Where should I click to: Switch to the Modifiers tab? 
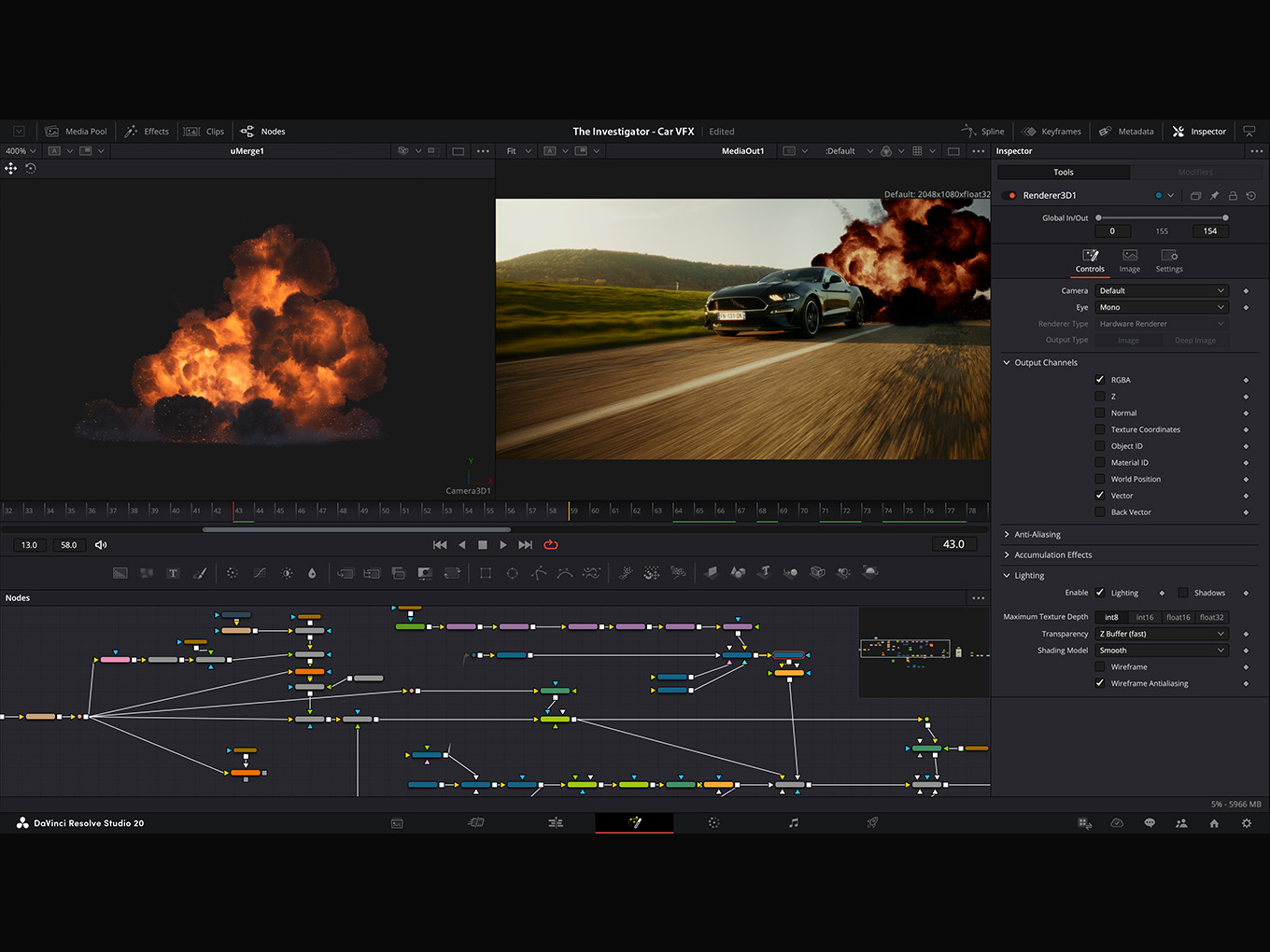[x=1195, y=173]
